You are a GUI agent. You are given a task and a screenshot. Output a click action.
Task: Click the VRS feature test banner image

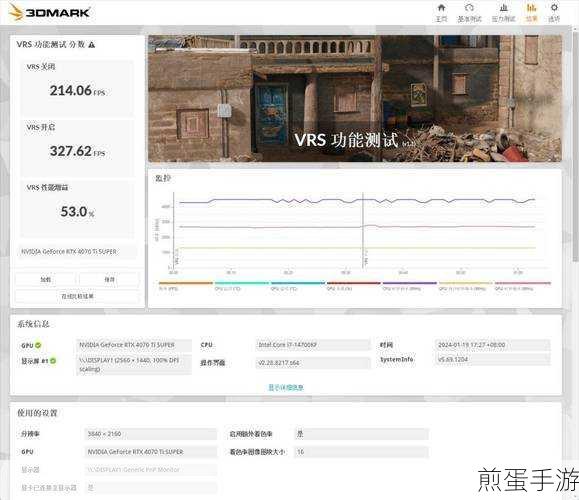(x=355, y=98)
